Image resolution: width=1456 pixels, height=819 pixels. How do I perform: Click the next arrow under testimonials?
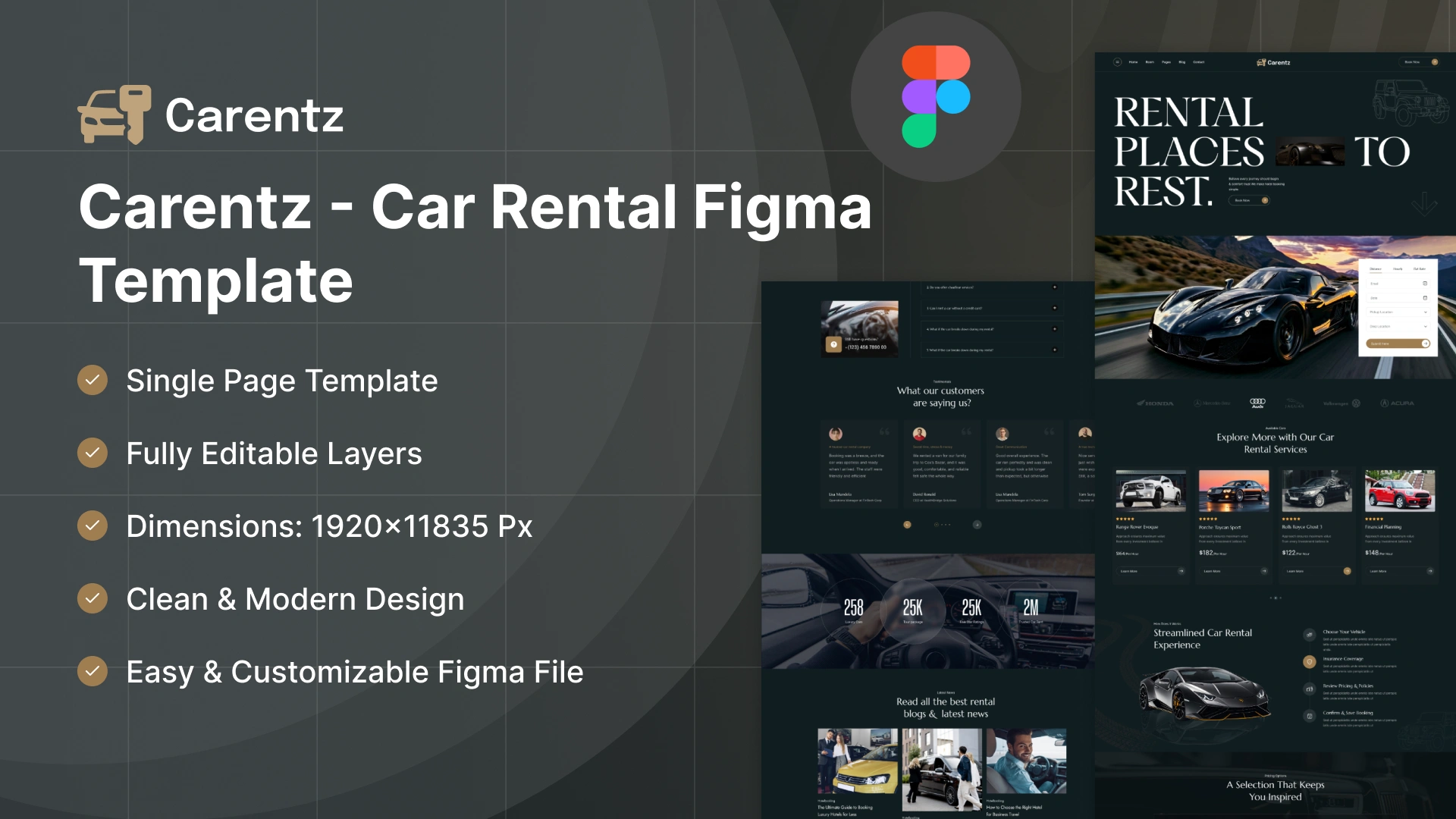coord(977,524)
